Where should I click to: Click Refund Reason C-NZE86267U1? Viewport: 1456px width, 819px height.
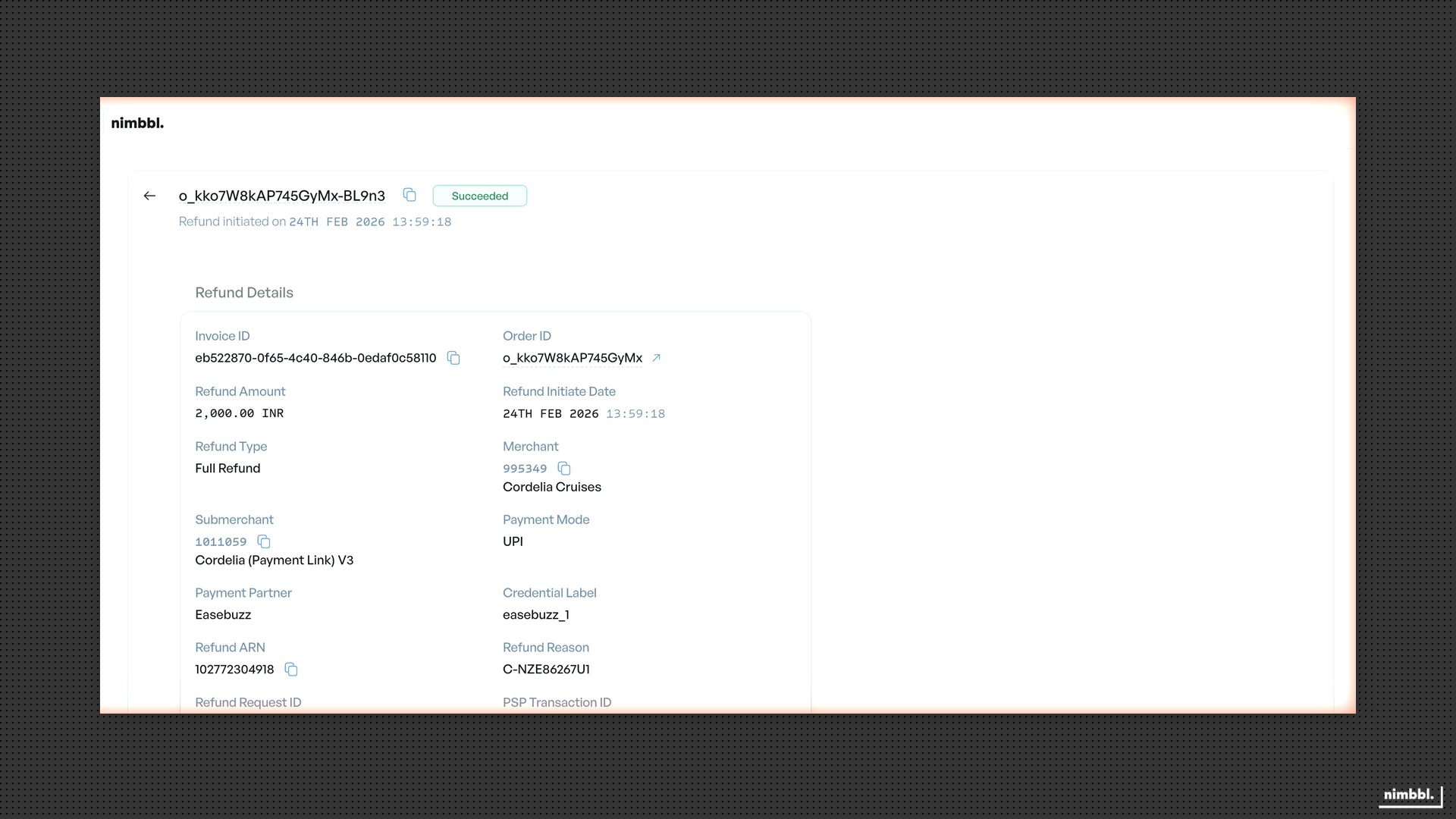546,669
